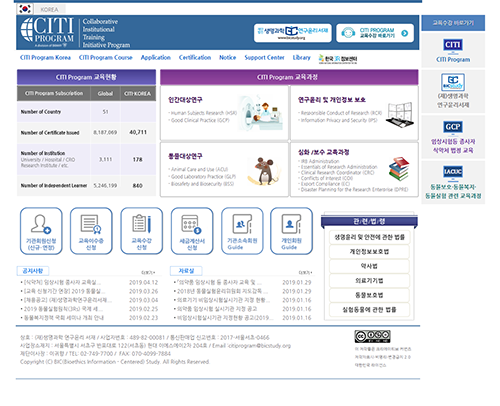This screenshot has width=500, height=406.
Task: Click individual member Guide icon
Action: (291, 224)
